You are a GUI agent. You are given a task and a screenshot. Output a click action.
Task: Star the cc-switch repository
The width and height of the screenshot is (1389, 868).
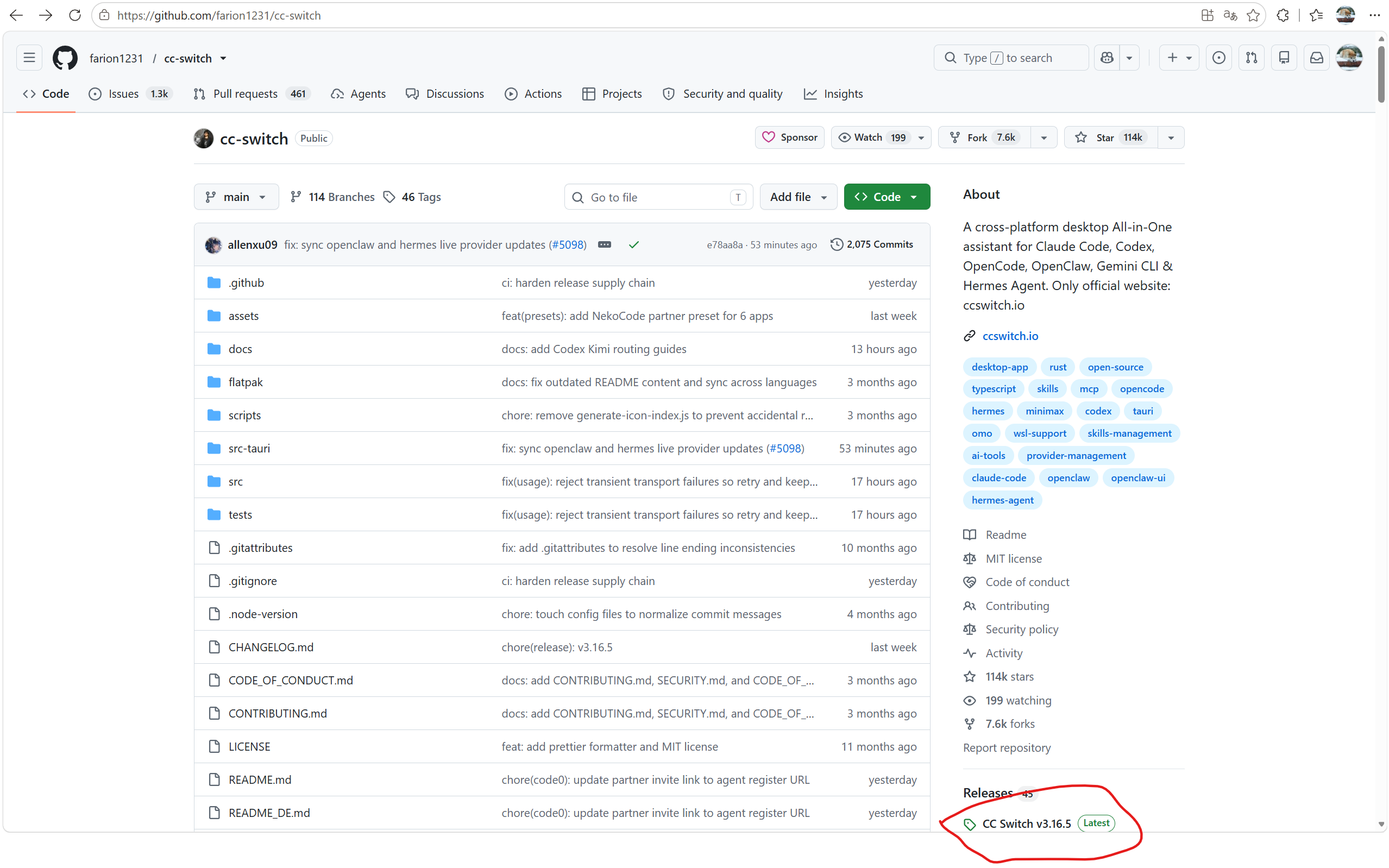1111,137
